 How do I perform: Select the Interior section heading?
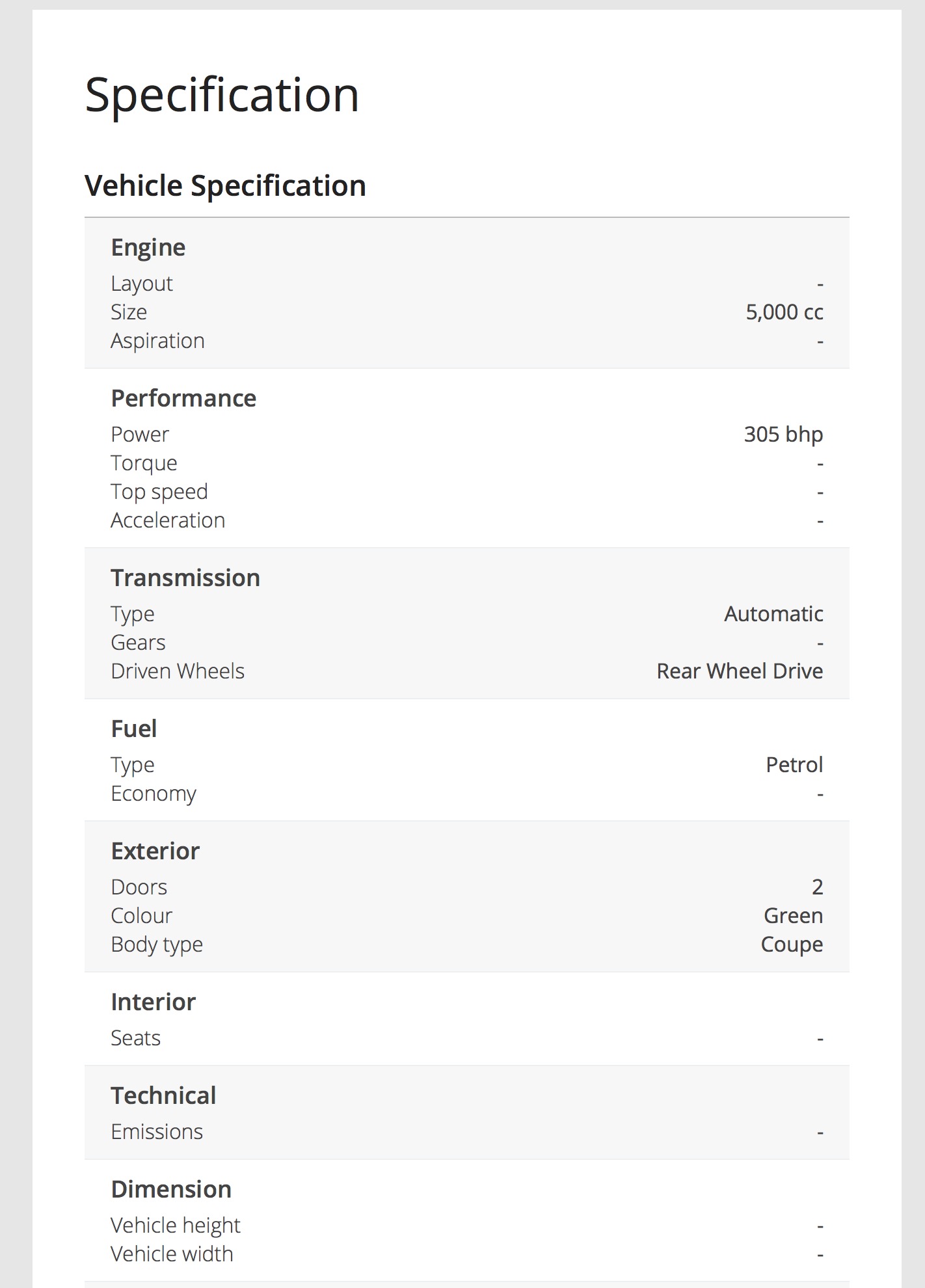tap(153, 1002)
